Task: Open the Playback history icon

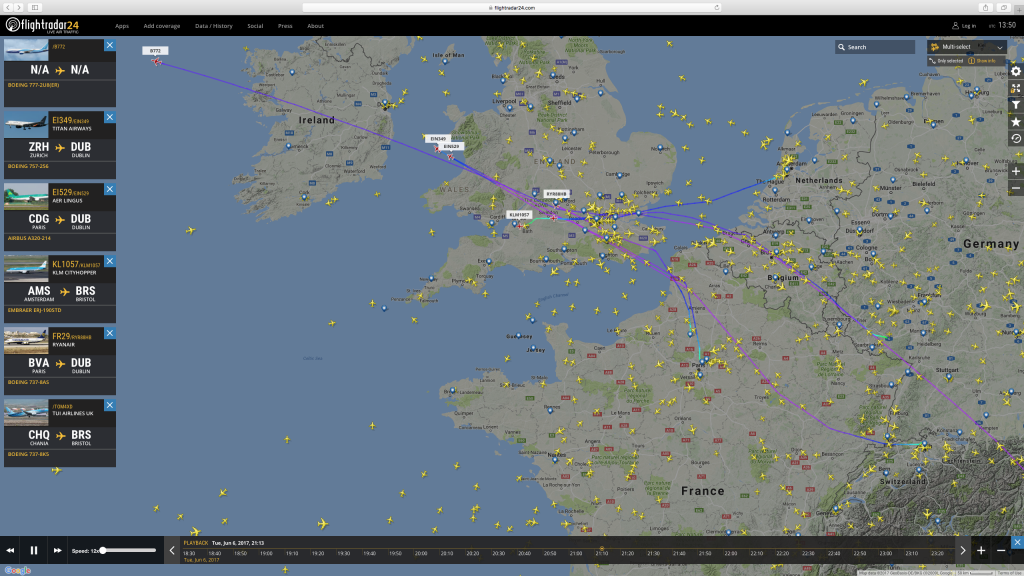Action: point(1016,138)
